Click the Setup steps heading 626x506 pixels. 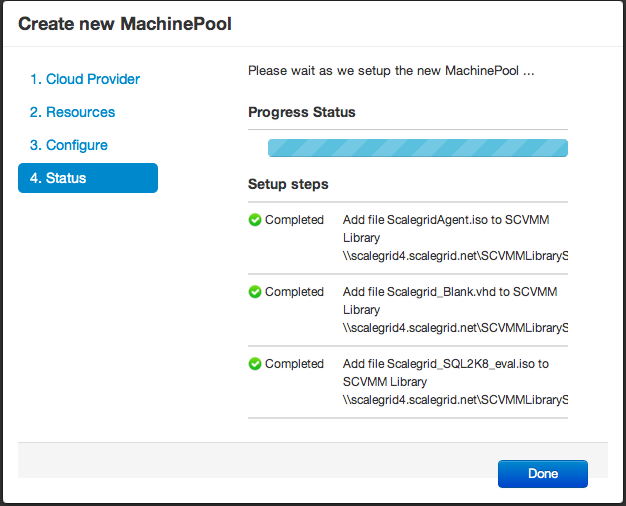pos(288,184)
